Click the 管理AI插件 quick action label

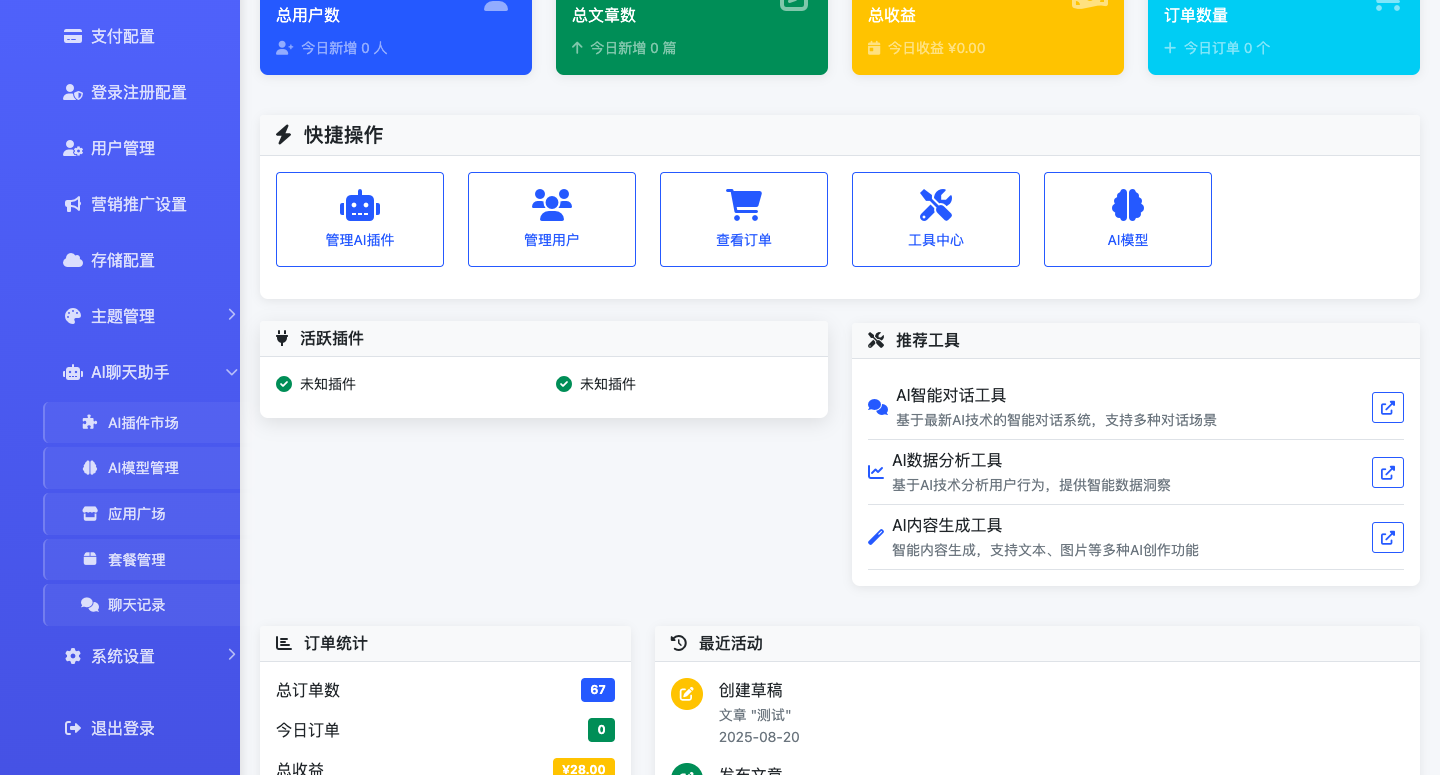[360, 240]
